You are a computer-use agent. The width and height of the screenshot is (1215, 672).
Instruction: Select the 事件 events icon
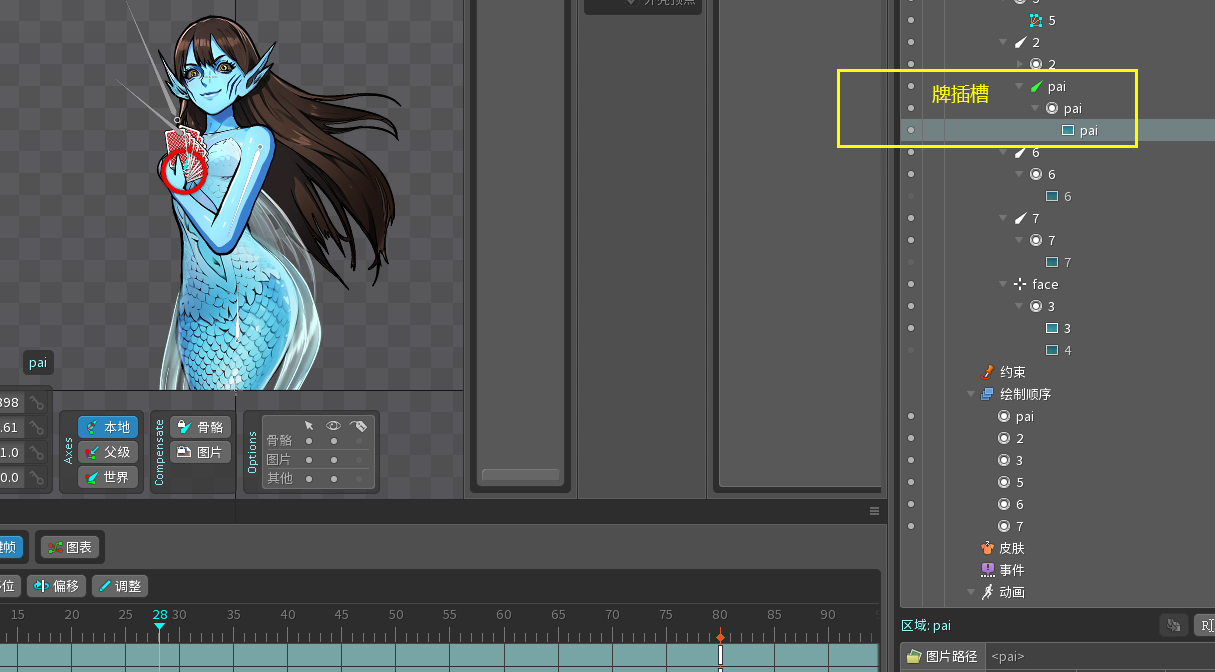988,570
